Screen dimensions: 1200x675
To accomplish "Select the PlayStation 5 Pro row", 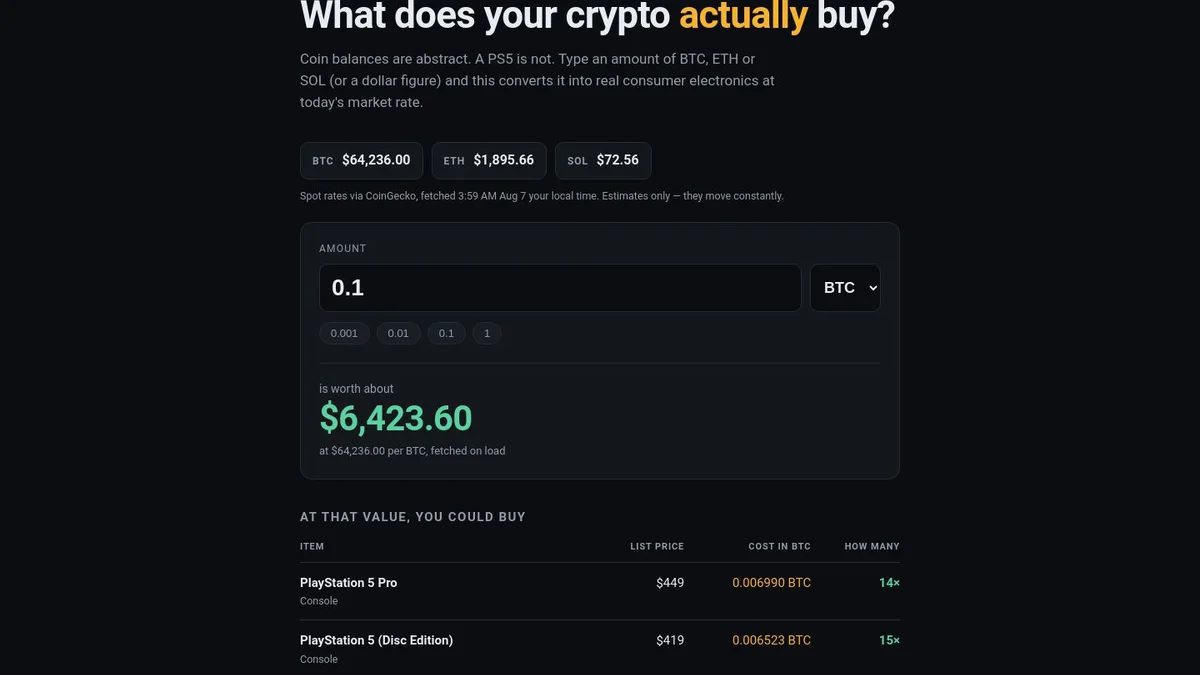I will pos(600,591).
